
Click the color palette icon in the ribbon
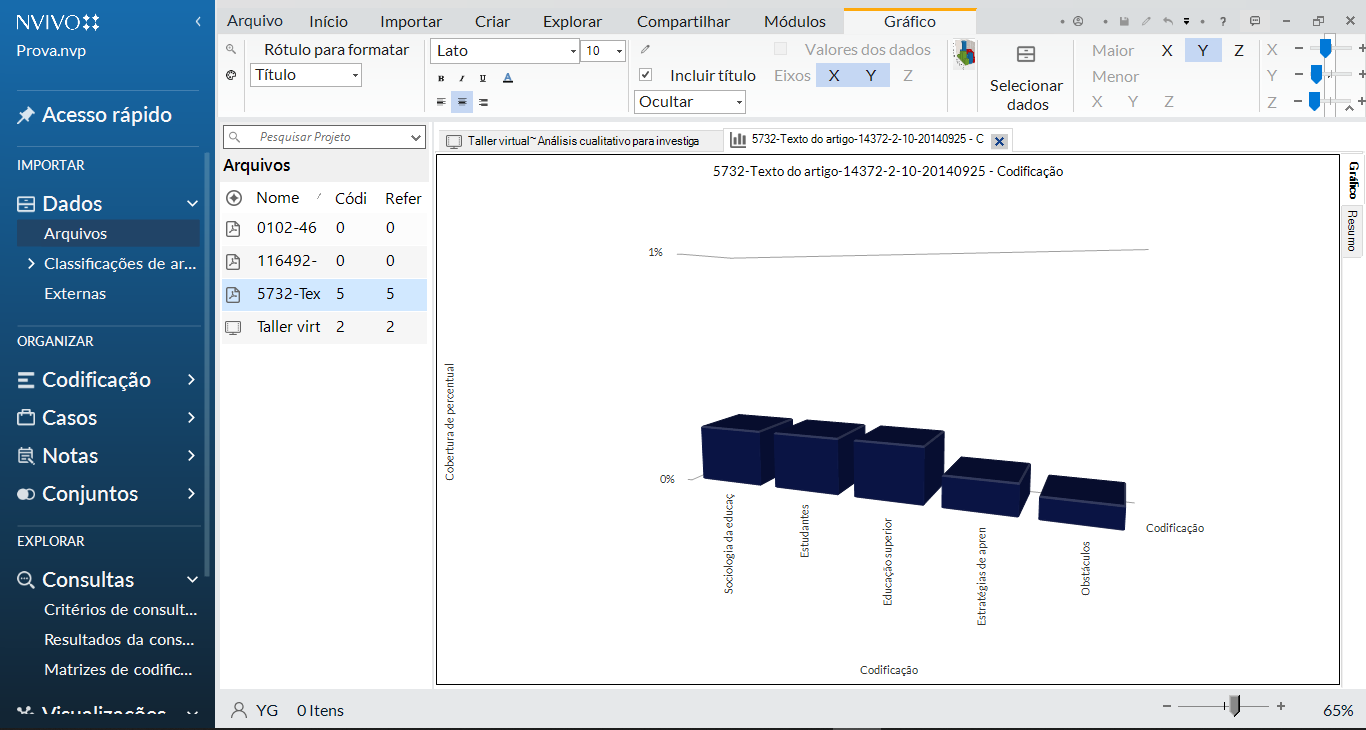click(x=231, y=75)
